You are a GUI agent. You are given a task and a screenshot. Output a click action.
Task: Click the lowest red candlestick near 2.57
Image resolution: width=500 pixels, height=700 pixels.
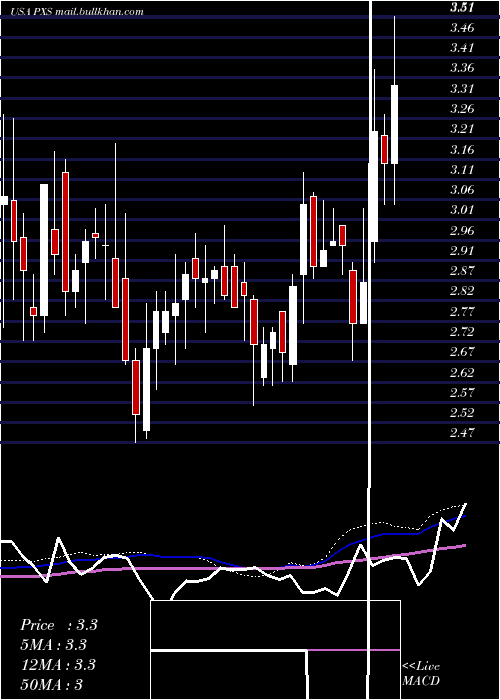point(136,388)
